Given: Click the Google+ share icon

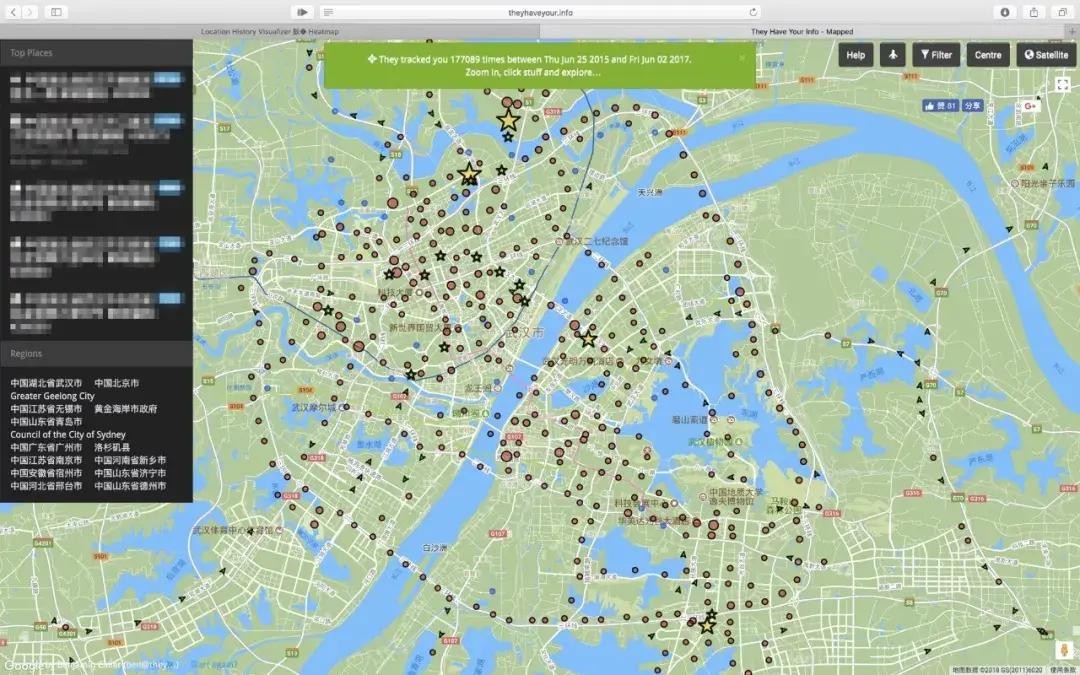Looking at the screenshot, I should (1029, 106).
